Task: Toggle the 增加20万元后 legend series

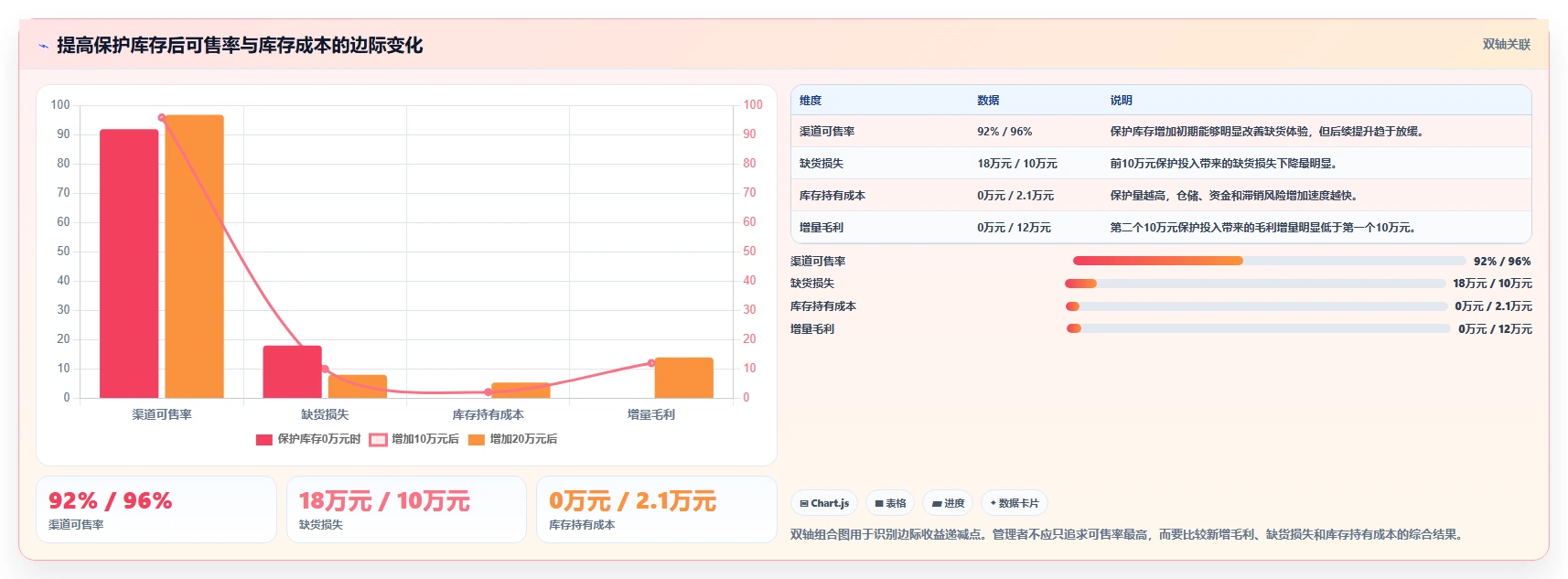Action: coord(512,439)
